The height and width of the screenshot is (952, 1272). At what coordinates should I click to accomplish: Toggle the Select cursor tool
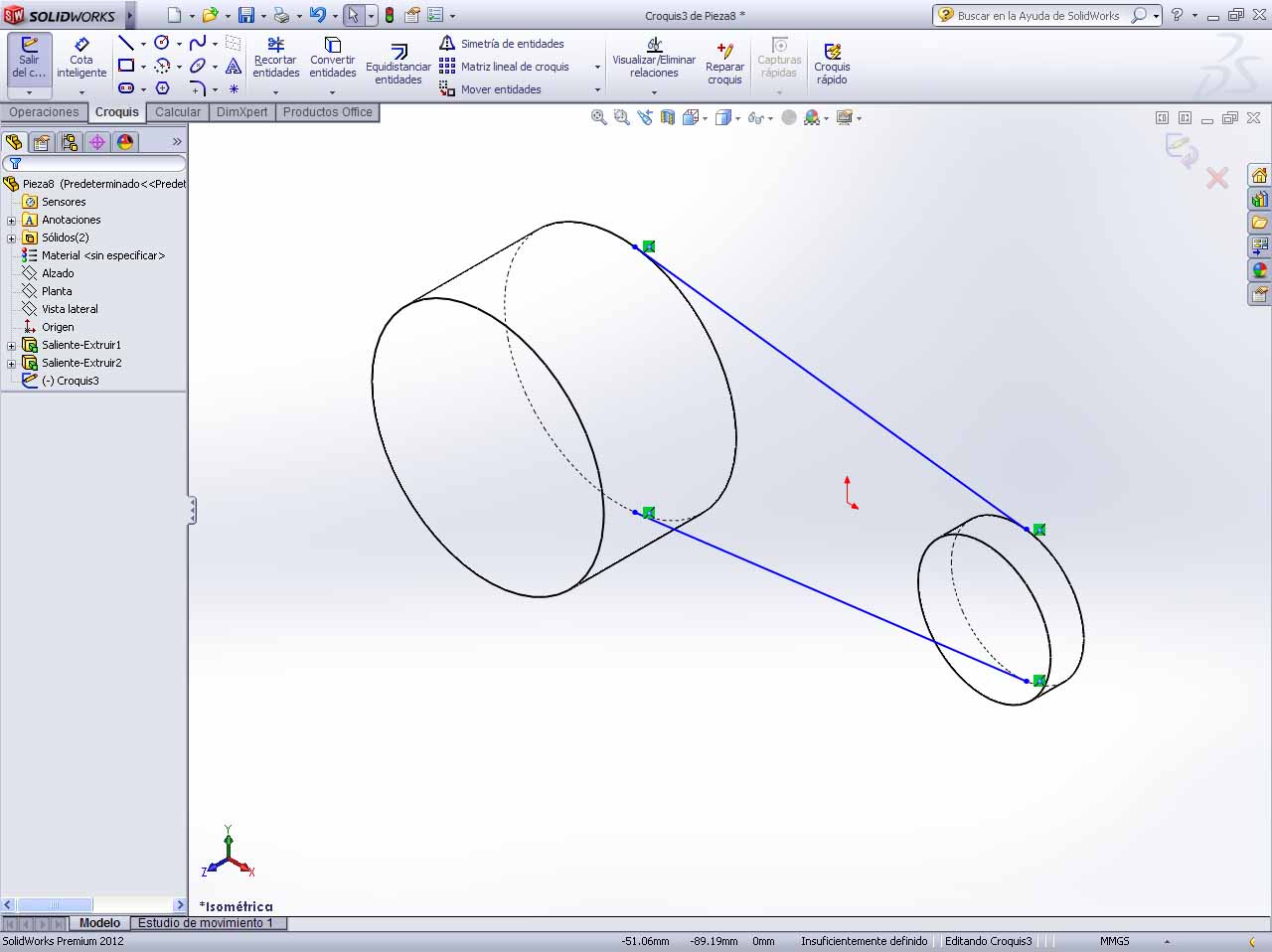[x=353, y=15]
